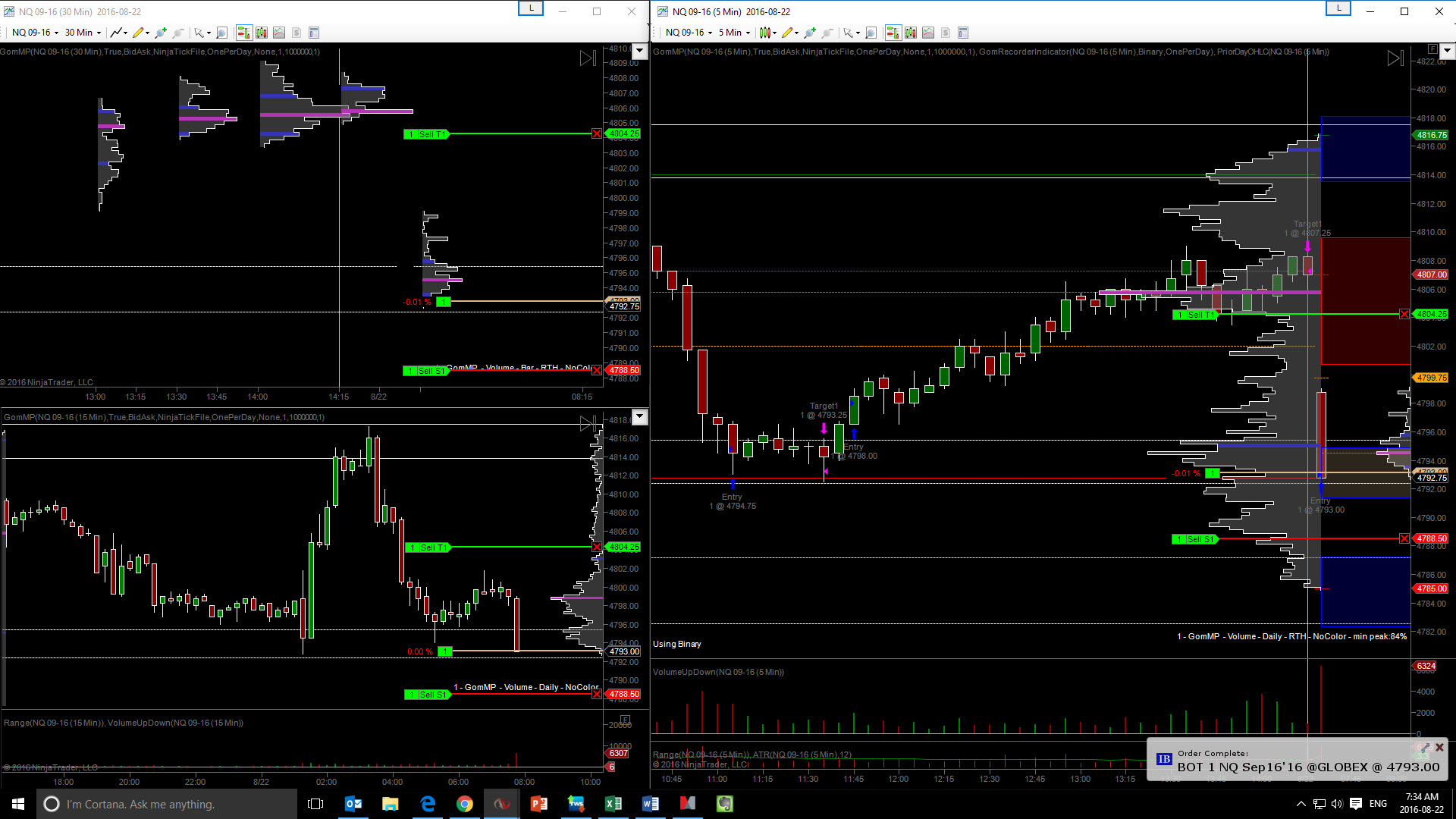Screen dimensions: 1456x819
Task: Show the data box in 30 Min window
Action: pos(222,33)
